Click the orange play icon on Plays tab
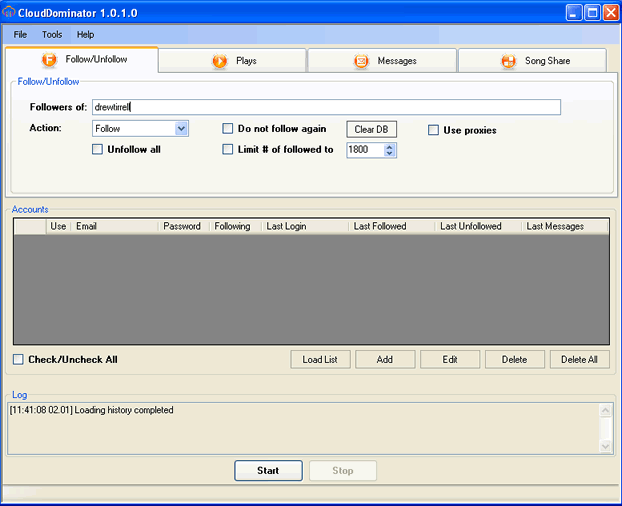This screenshot has width=622, height=506. coord(219,61)
